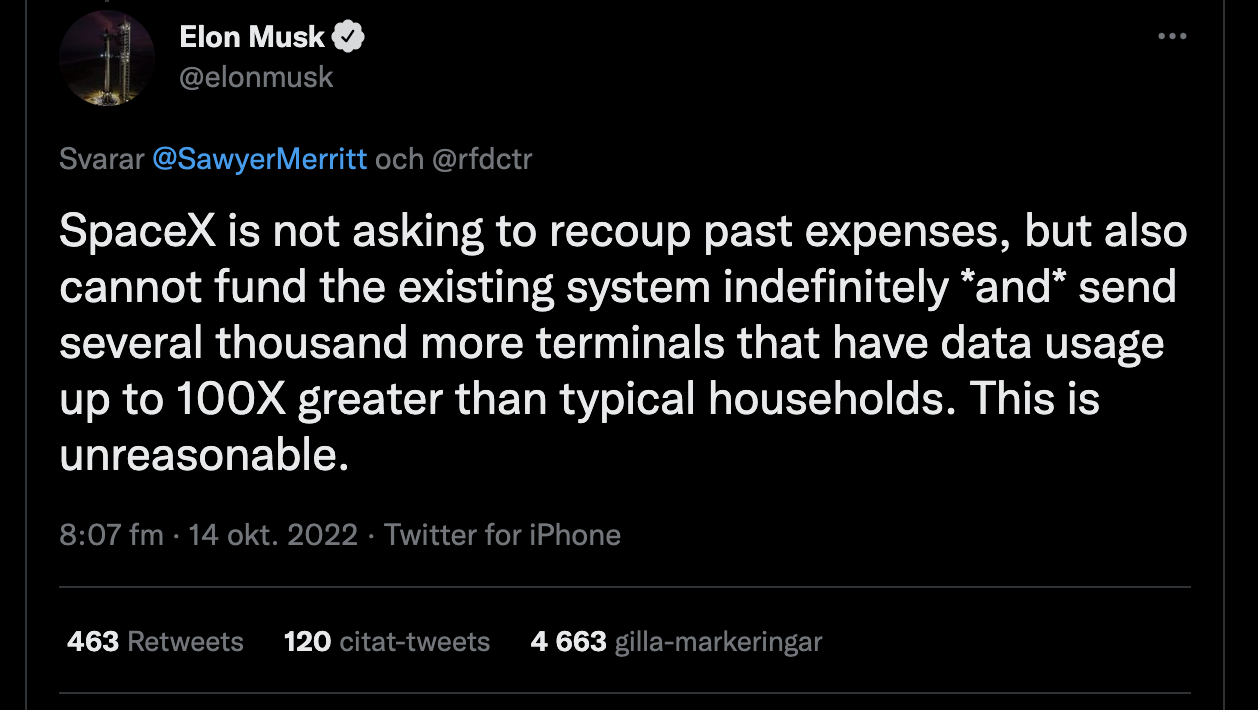Click the word "och" between the mentions

pos(399,159)
